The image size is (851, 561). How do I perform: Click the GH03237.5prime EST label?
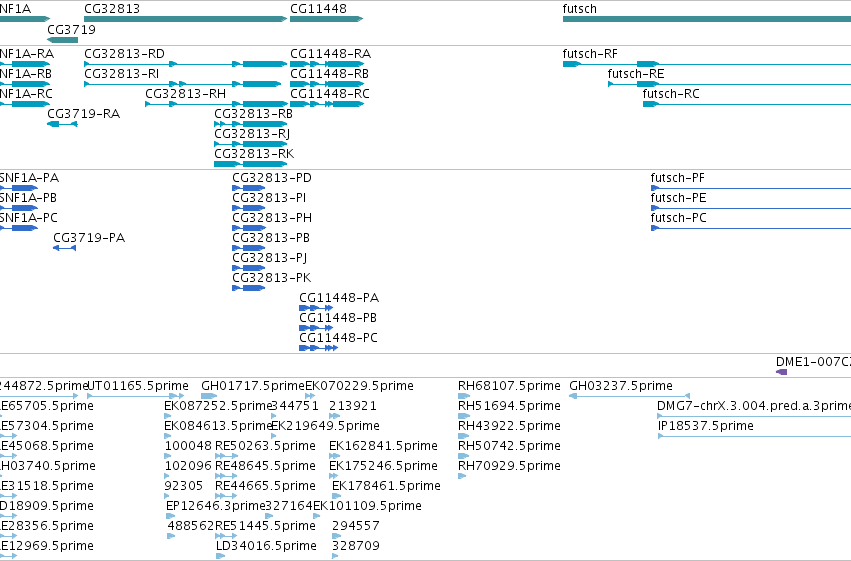[x=621, y=386]
